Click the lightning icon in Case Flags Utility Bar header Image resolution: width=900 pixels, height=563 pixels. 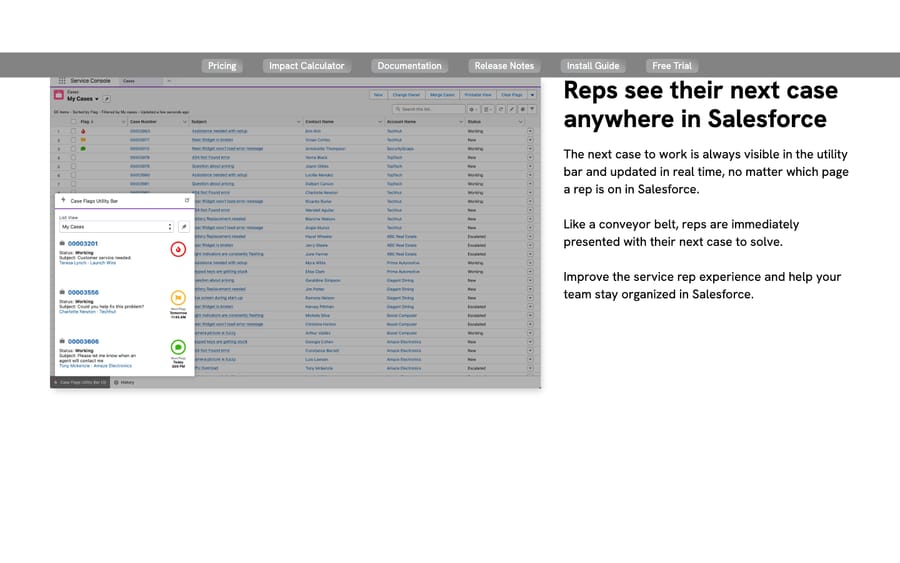[63, 200]
